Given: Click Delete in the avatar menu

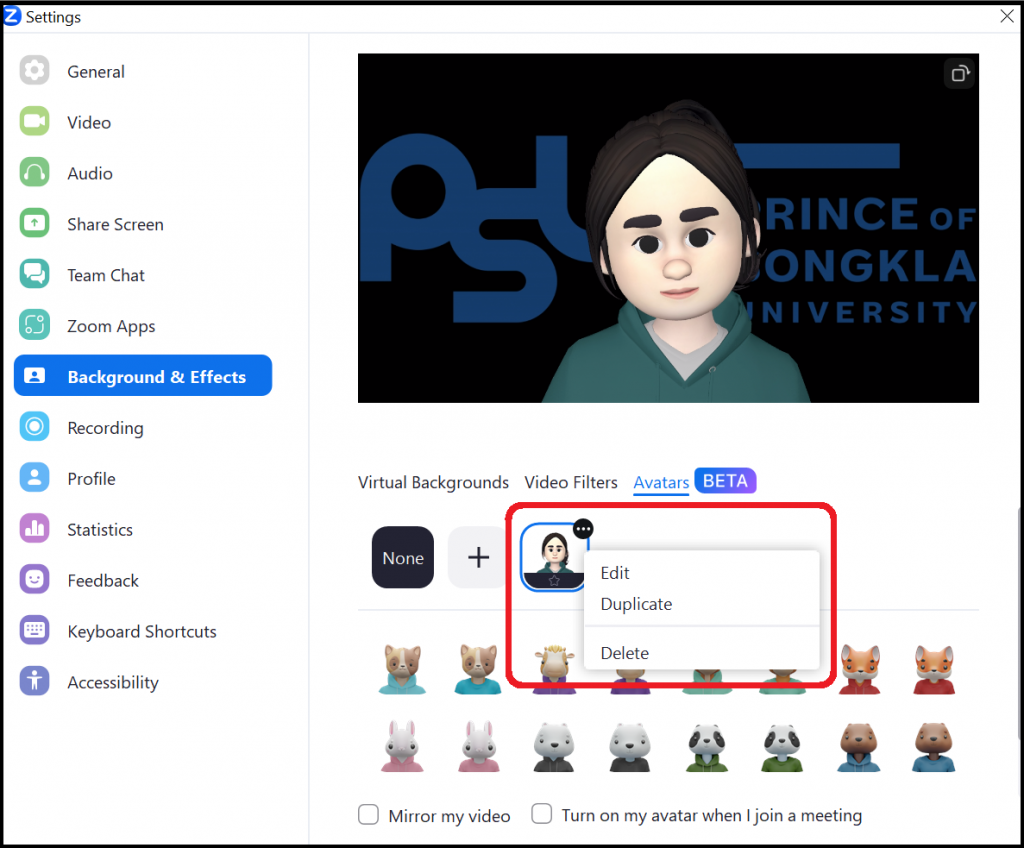Looking at the screenshot, I should coord(624,653).
